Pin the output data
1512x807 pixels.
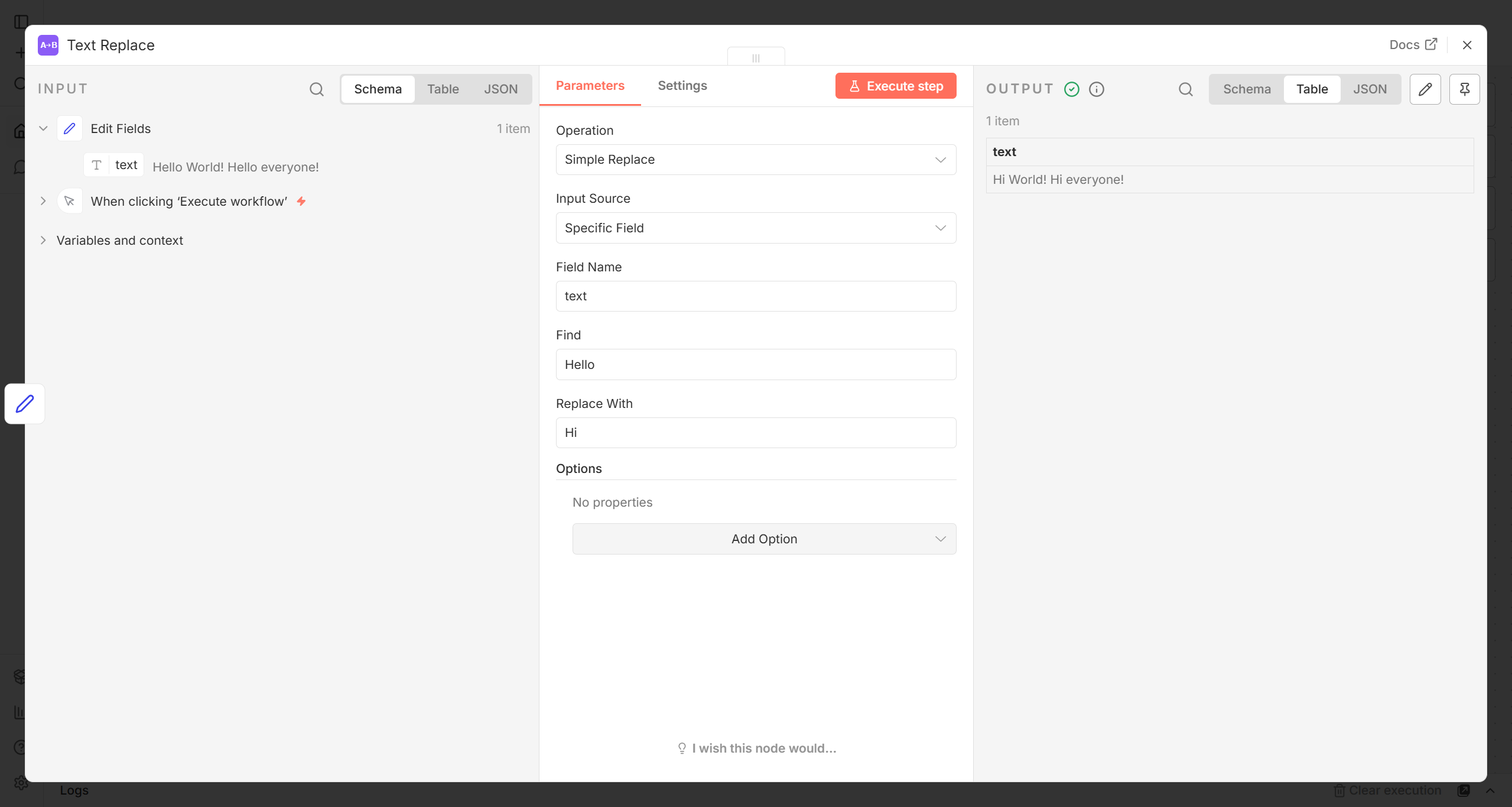(x=1464, y=89)
